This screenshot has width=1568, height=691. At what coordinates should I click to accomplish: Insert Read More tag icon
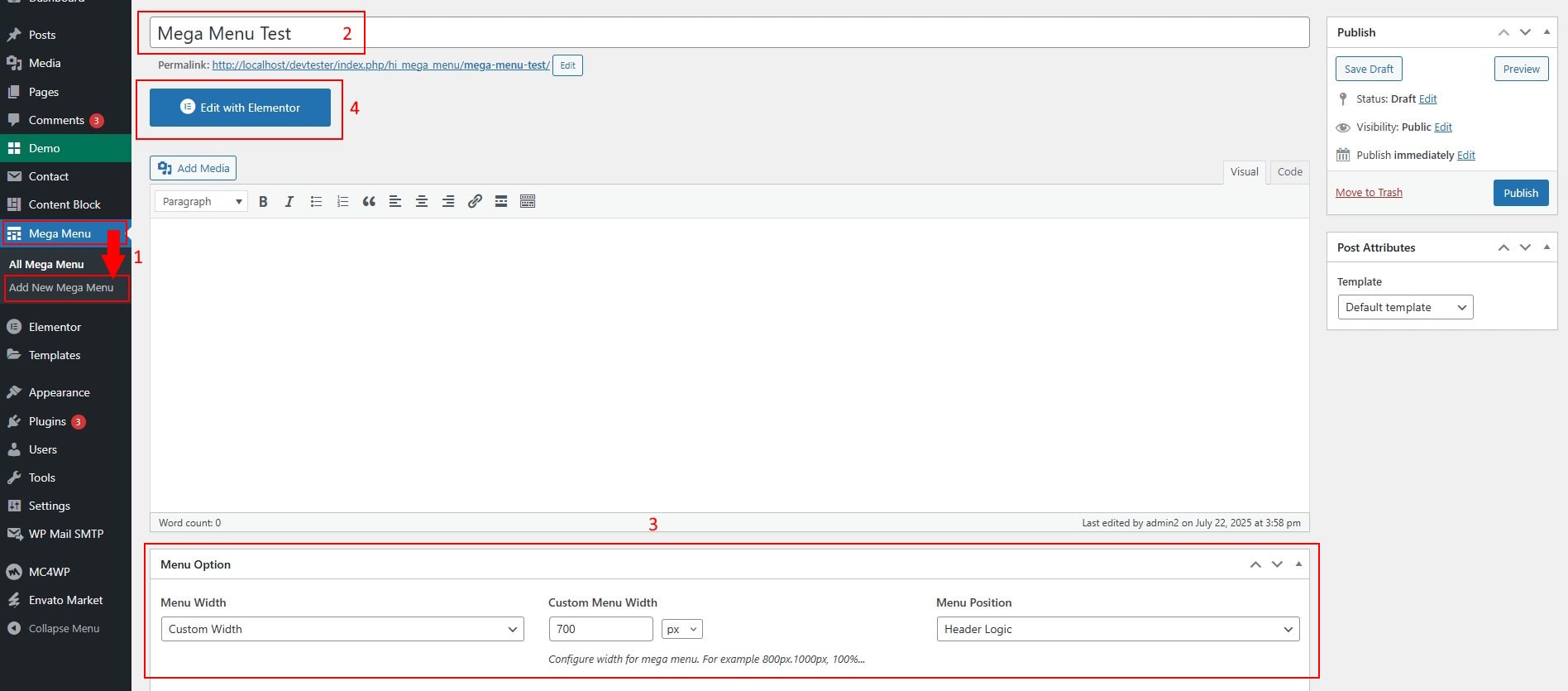[x=501, y=201]
